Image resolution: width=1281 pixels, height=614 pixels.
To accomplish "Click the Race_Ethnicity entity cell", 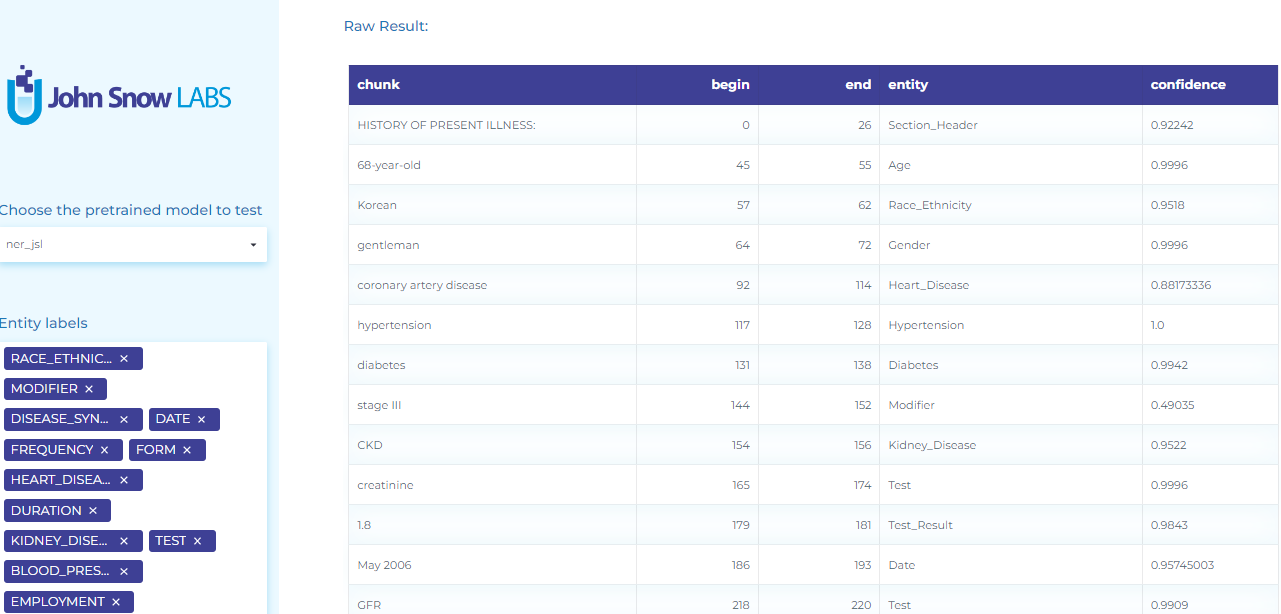I will [x=1011, y=205].
